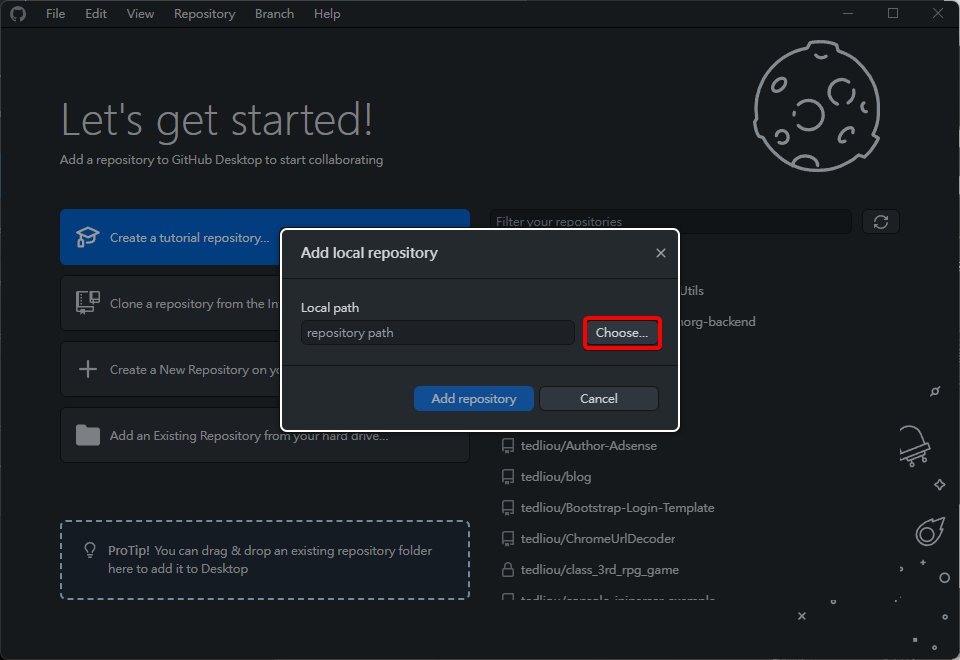Click the lightbulb ProTip icon
This screenshot has height=660, width=960.
(x=90, y=550)
